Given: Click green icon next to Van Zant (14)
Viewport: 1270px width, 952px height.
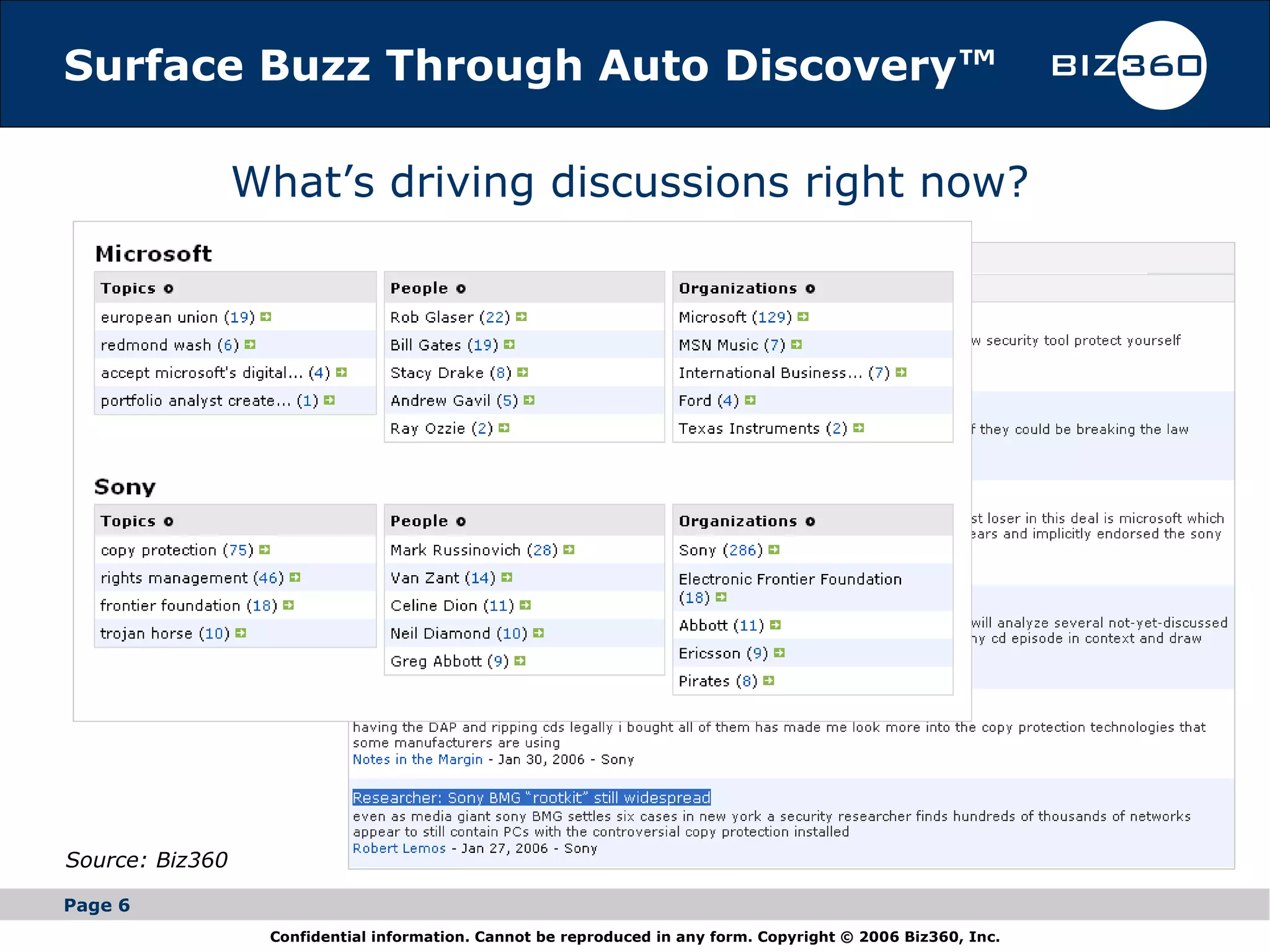Looking at the screenshot, I should point(507,578).
